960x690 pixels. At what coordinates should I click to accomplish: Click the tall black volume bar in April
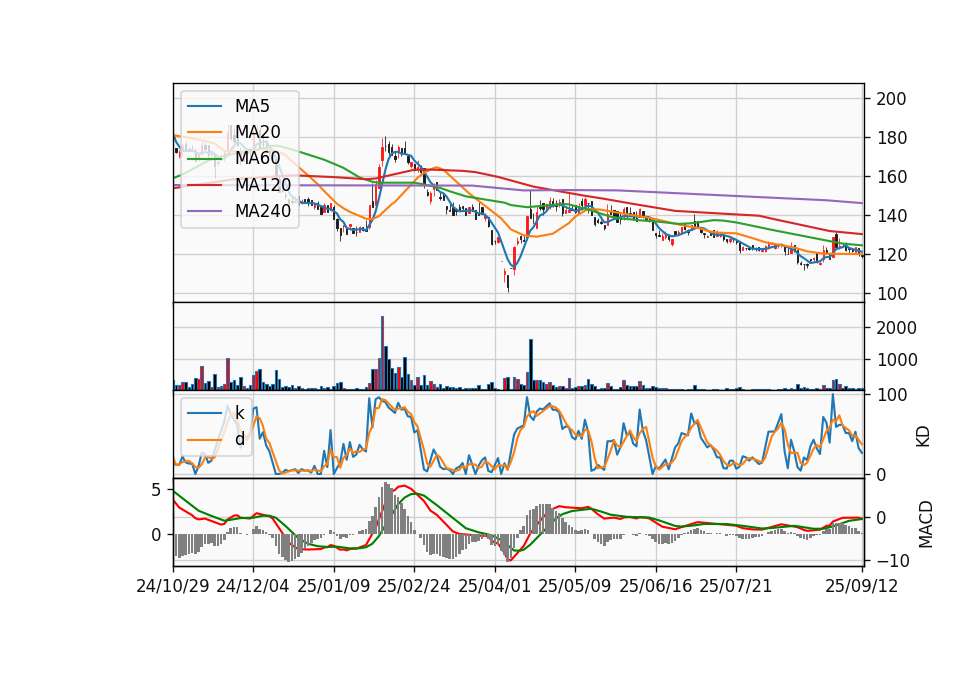(531, 364)
